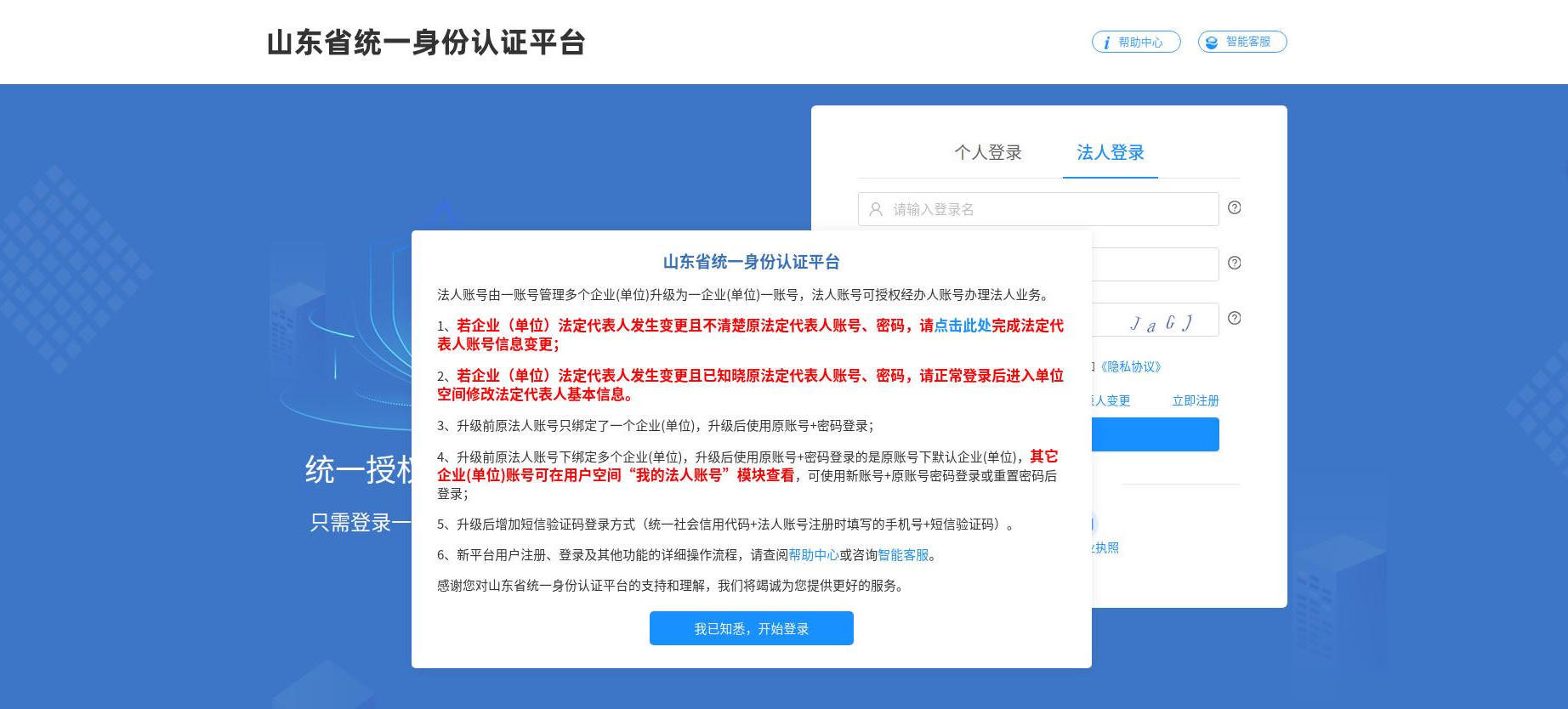
Task: Click the 立即注册 link
Action: [x=1196, y=400]
